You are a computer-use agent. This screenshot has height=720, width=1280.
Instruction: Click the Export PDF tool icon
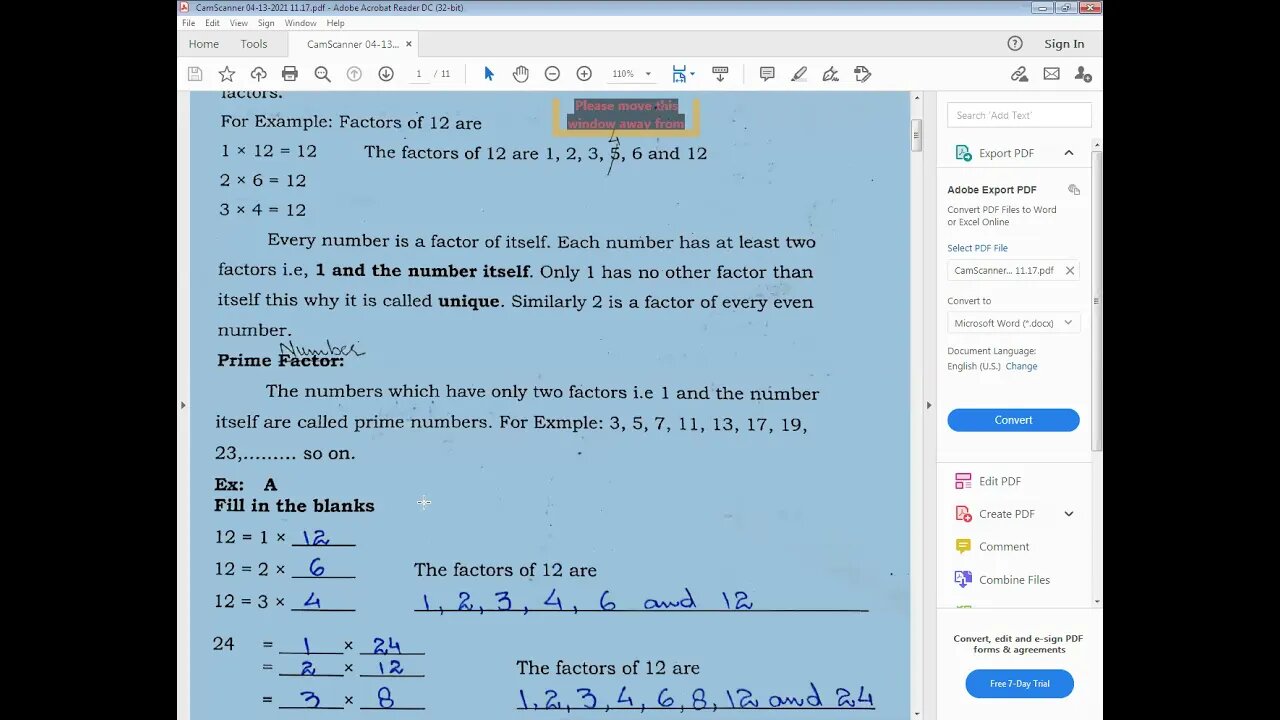964,153
